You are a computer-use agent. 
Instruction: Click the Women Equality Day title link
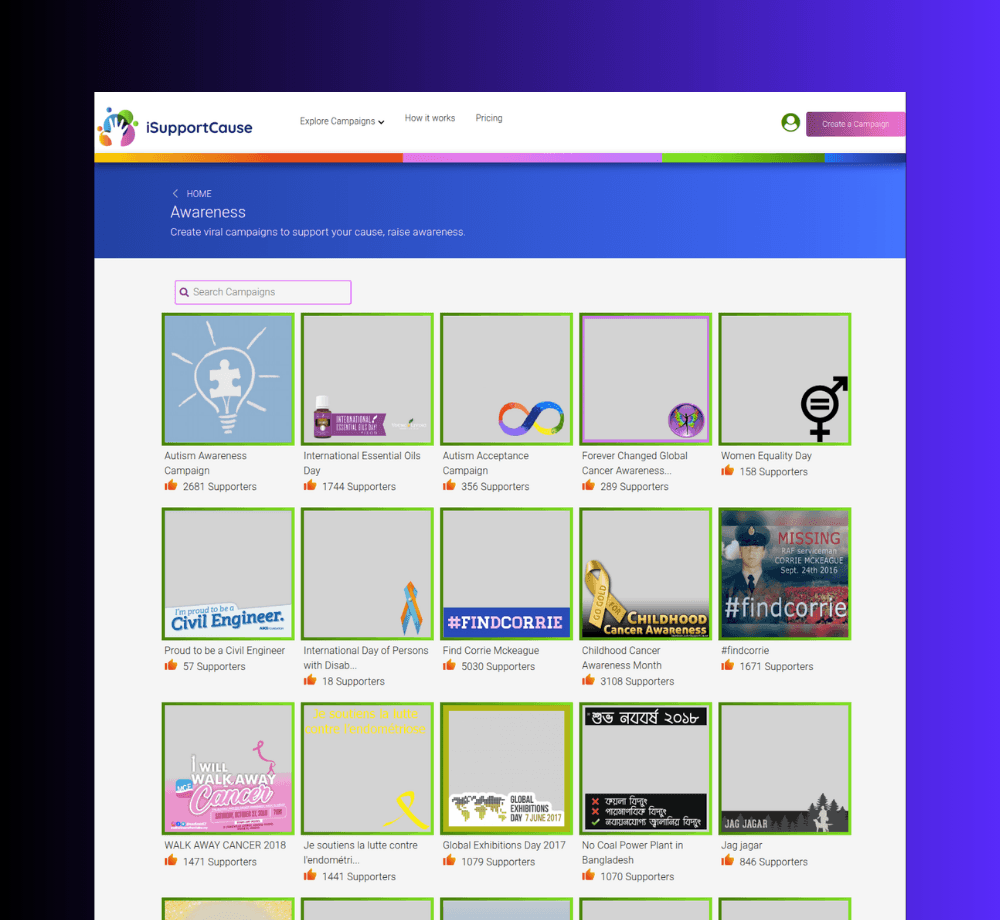[766, 456]
